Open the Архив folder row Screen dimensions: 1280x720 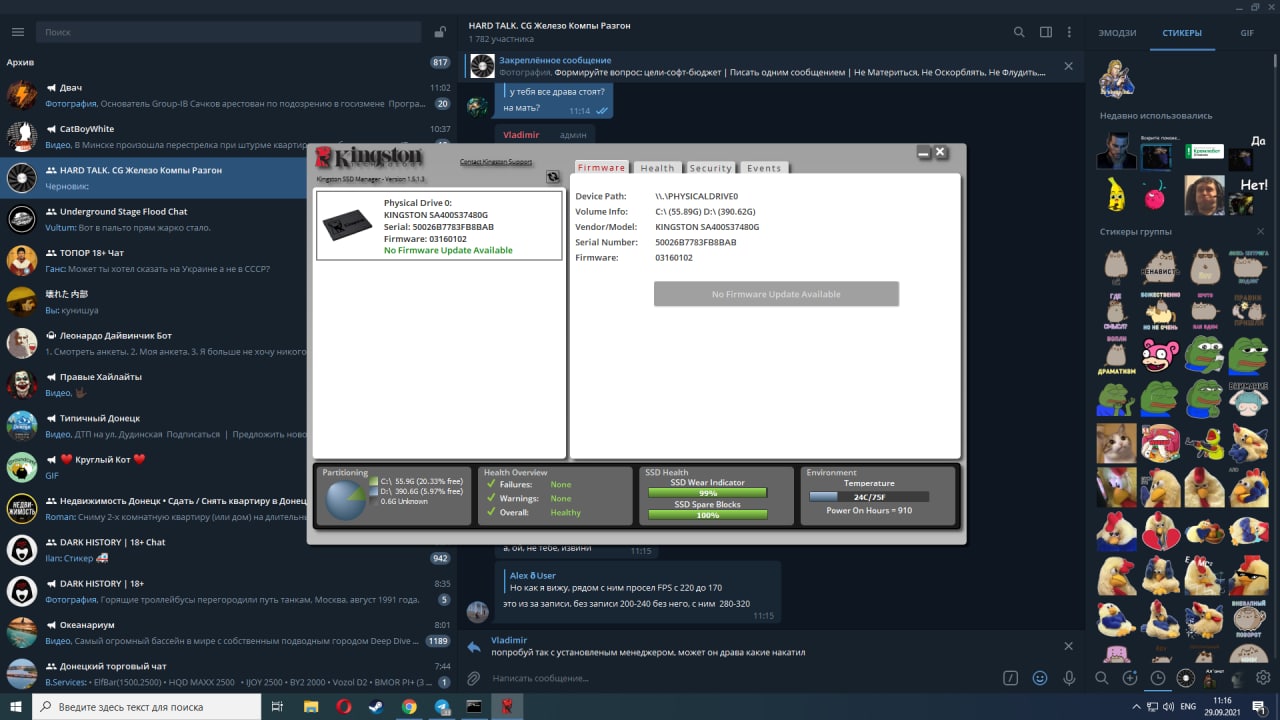tap(228, 62)
